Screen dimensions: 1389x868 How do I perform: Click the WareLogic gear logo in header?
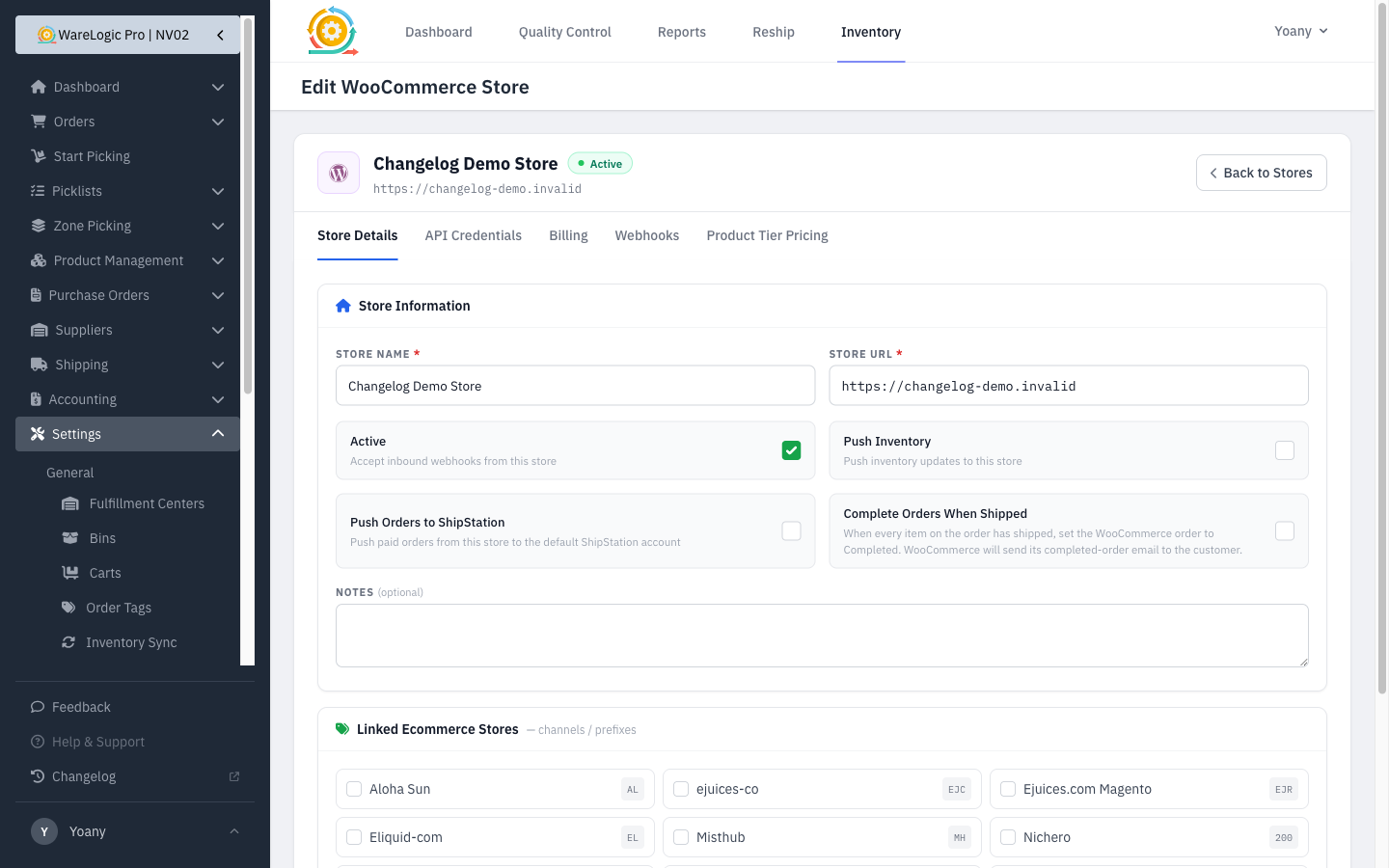332,31
